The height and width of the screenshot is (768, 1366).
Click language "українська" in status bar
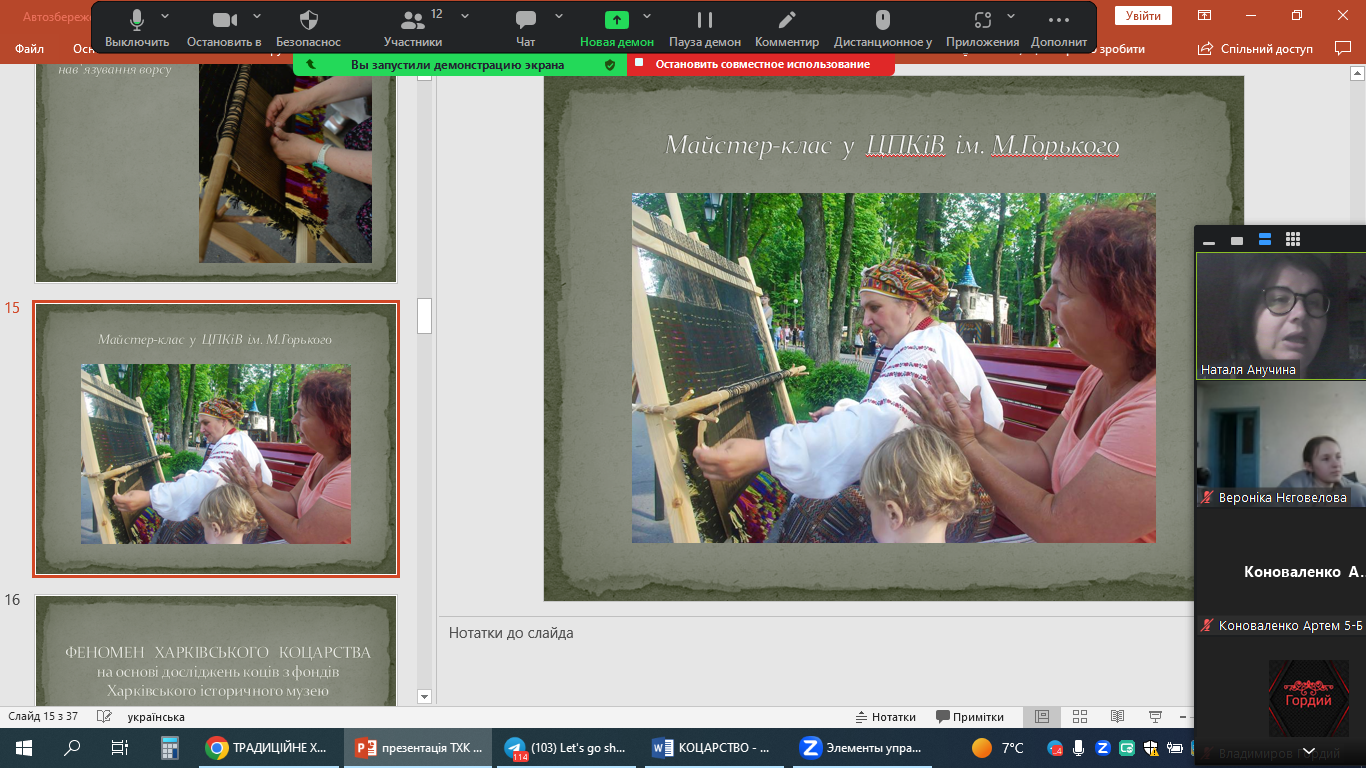156,717
